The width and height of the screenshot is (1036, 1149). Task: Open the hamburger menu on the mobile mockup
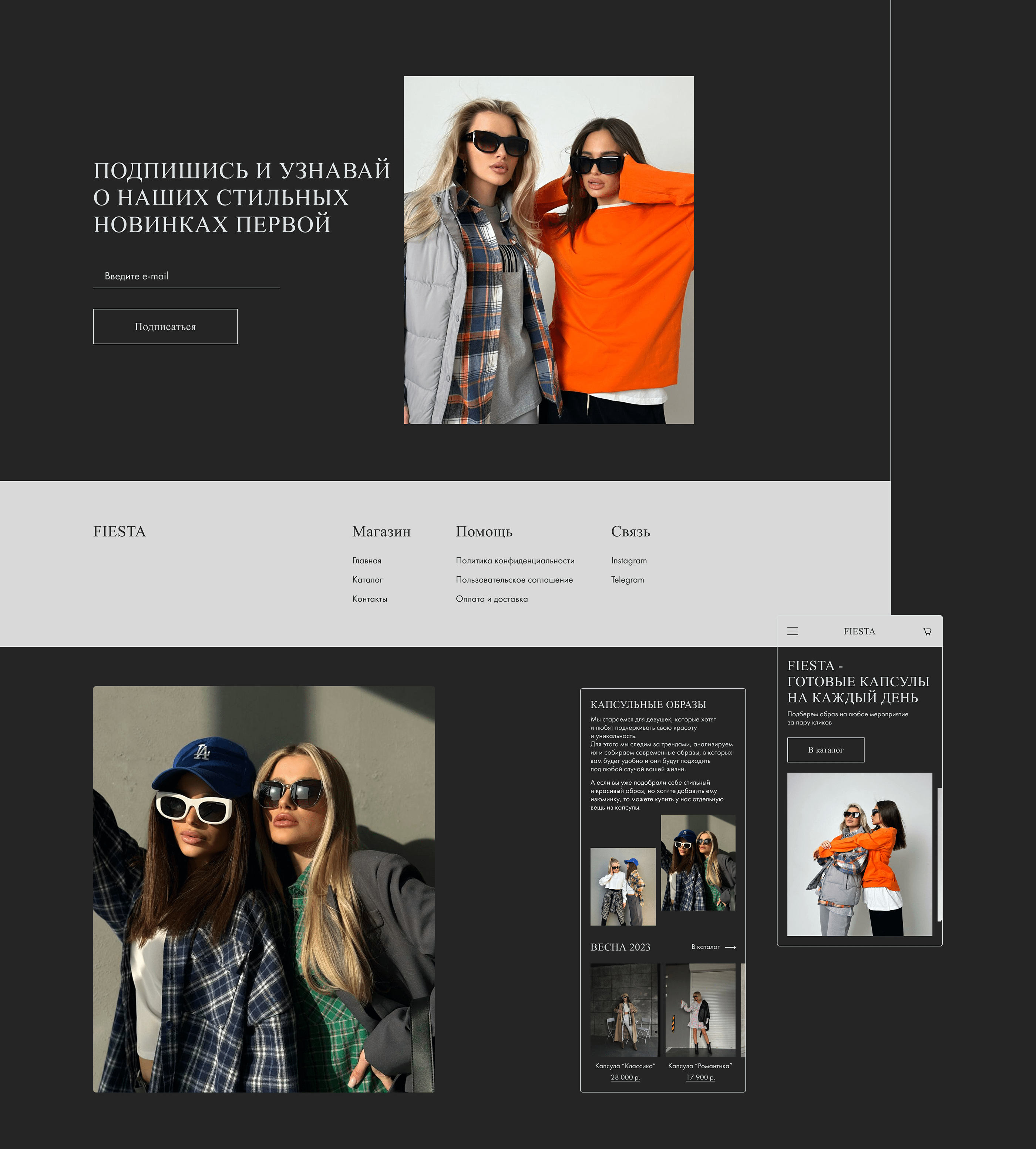click(793, 632)
